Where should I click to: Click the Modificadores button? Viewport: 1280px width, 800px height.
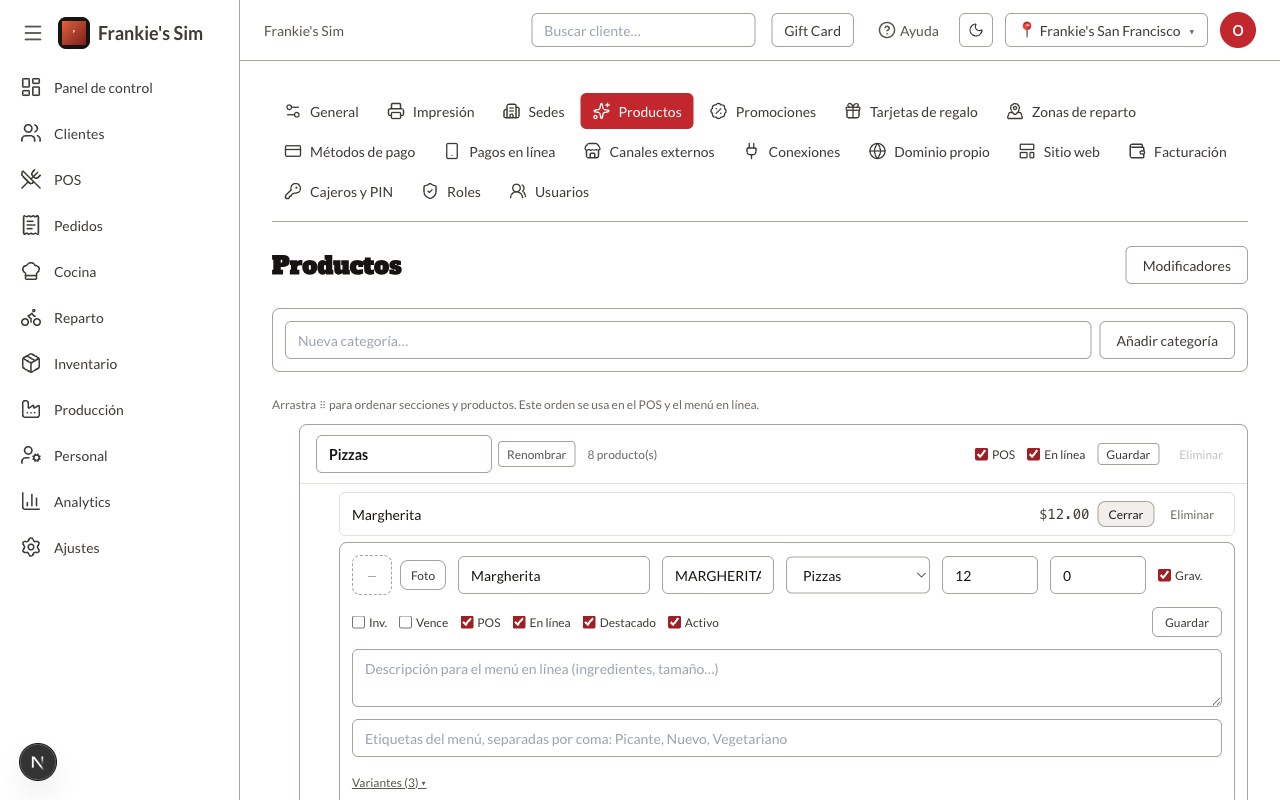tap(1187, 266)
